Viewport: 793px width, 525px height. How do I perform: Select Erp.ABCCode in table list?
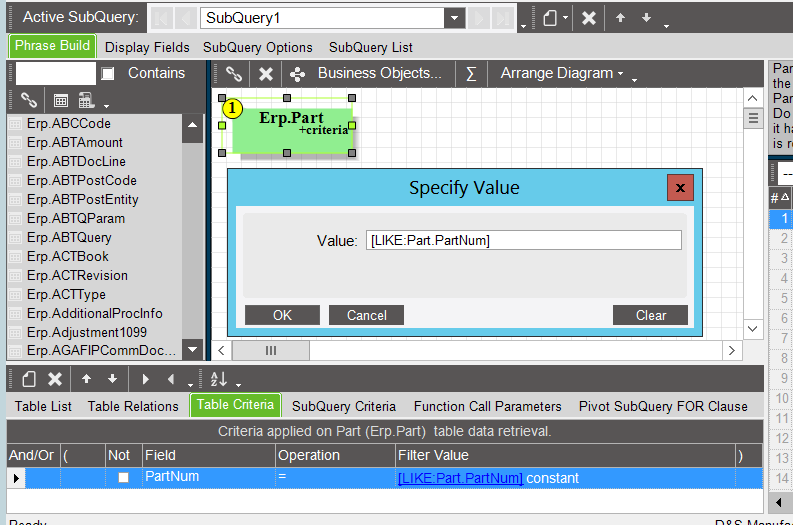(69, 123)
